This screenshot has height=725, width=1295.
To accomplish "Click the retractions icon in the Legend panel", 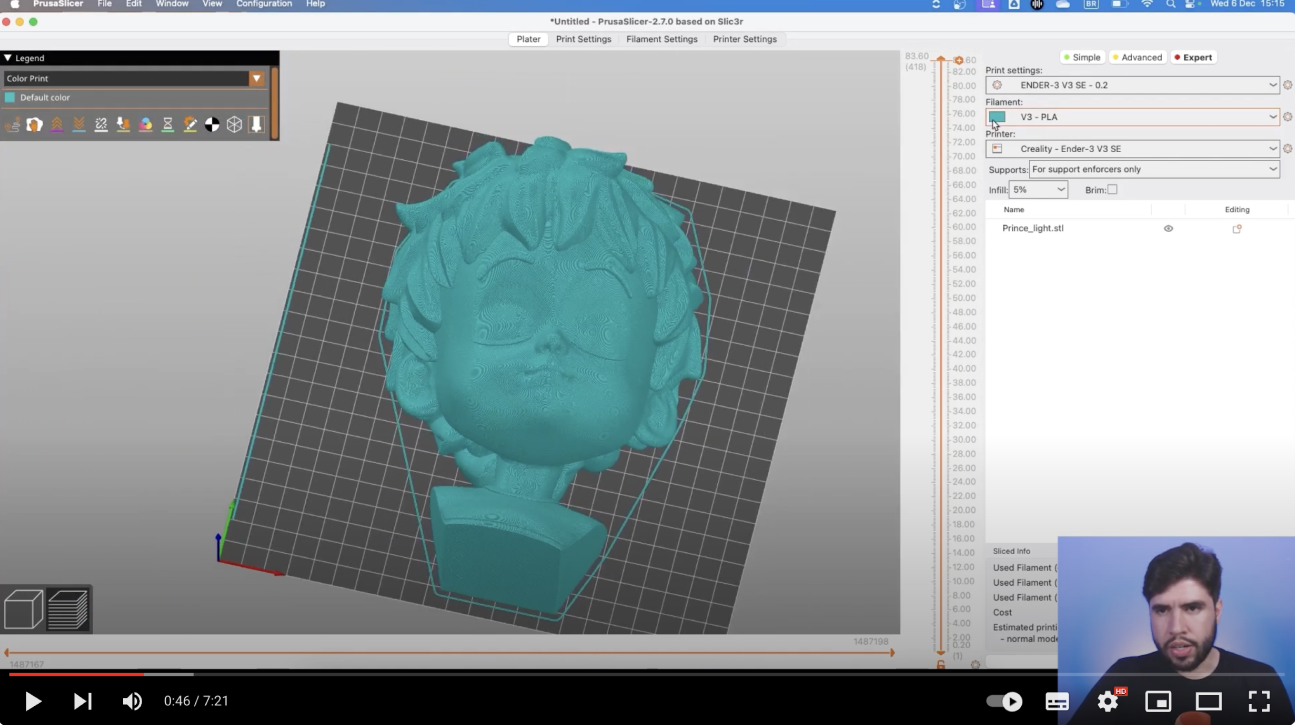I will (x=57, y=124).
